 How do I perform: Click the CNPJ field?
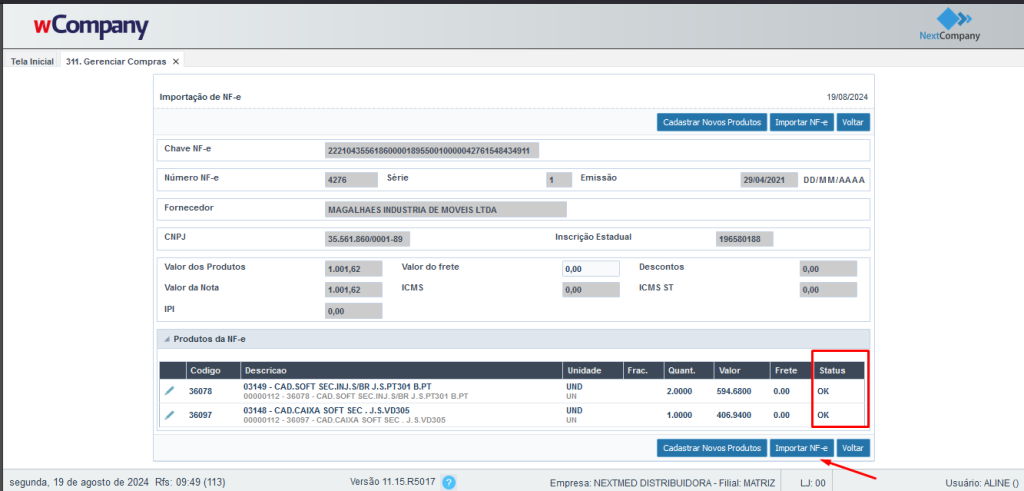368,239
